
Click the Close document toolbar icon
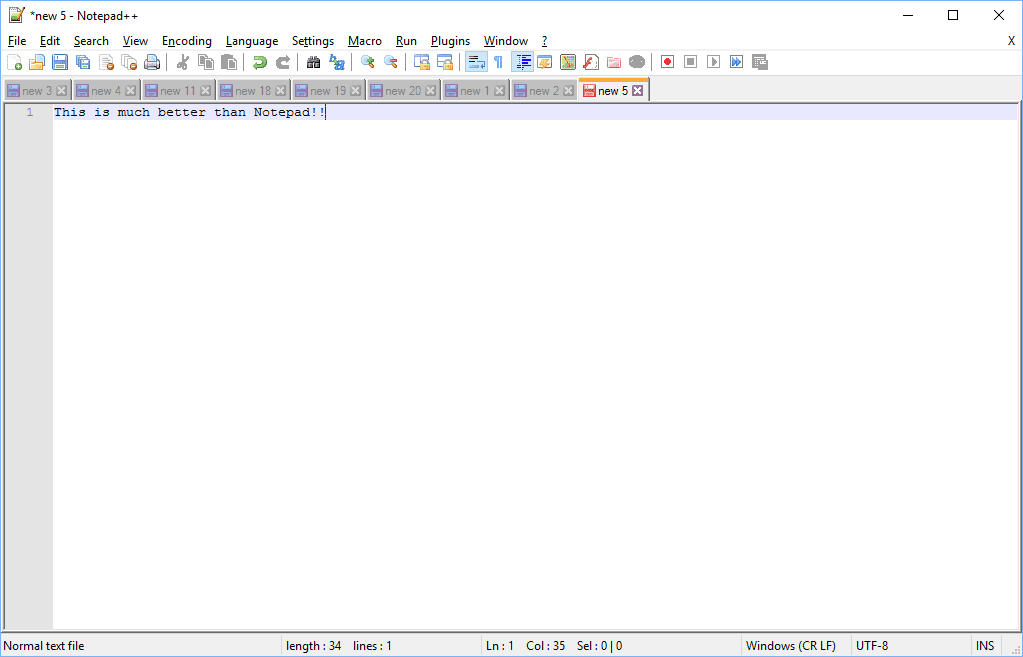tap(106, 62)
